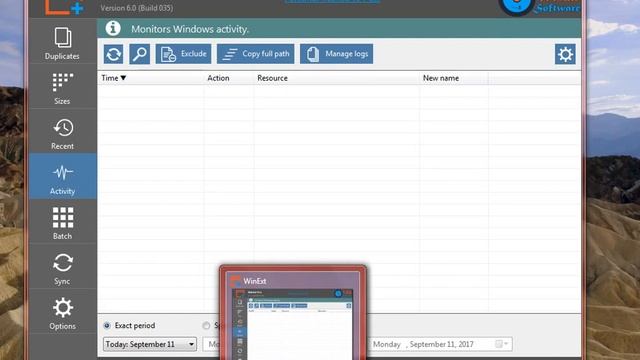Click the Monday, September 11, 2017 date field
This screenshot has height=360, width=640.
click(439, 344)
